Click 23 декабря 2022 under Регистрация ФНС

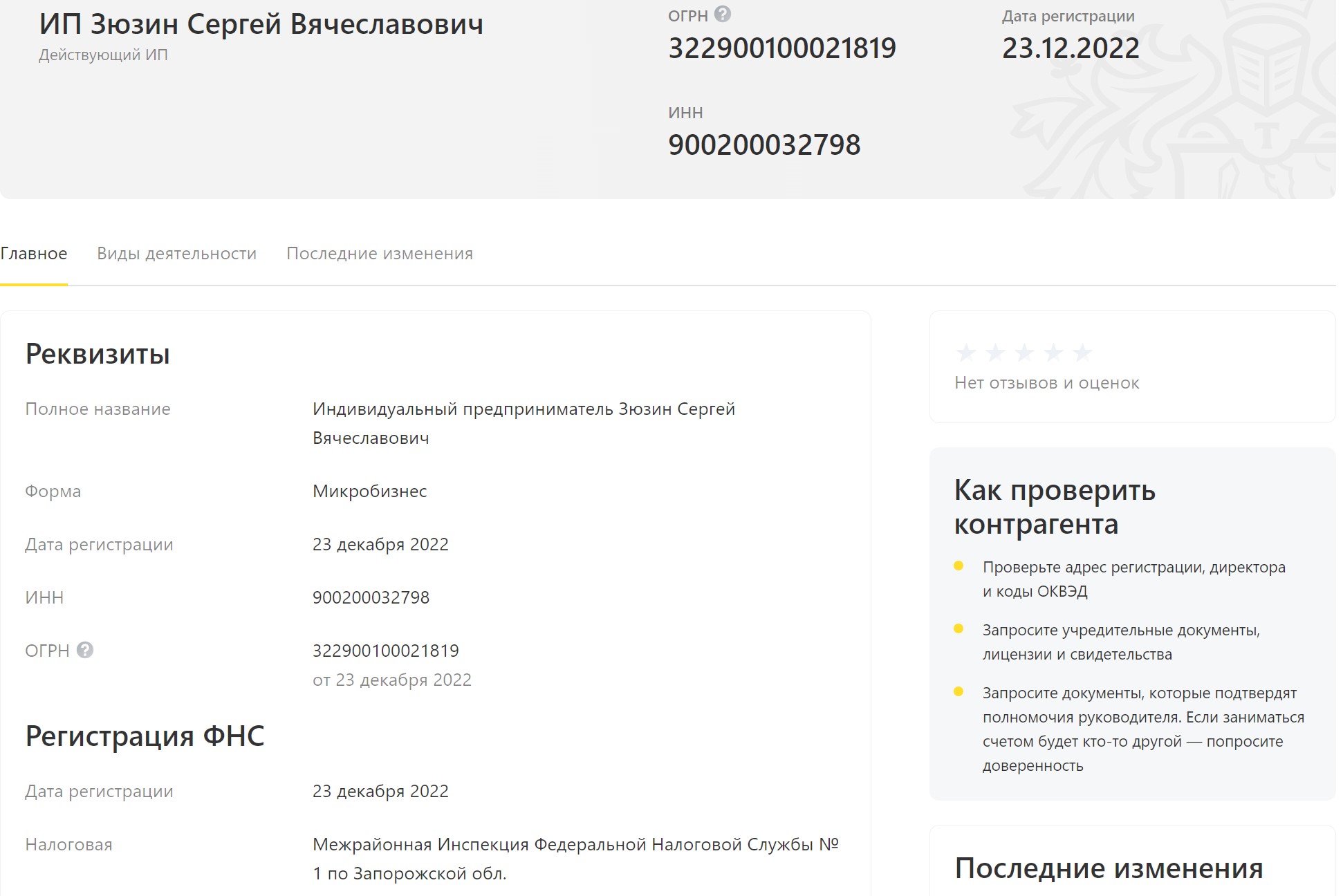tap(380, 792)
